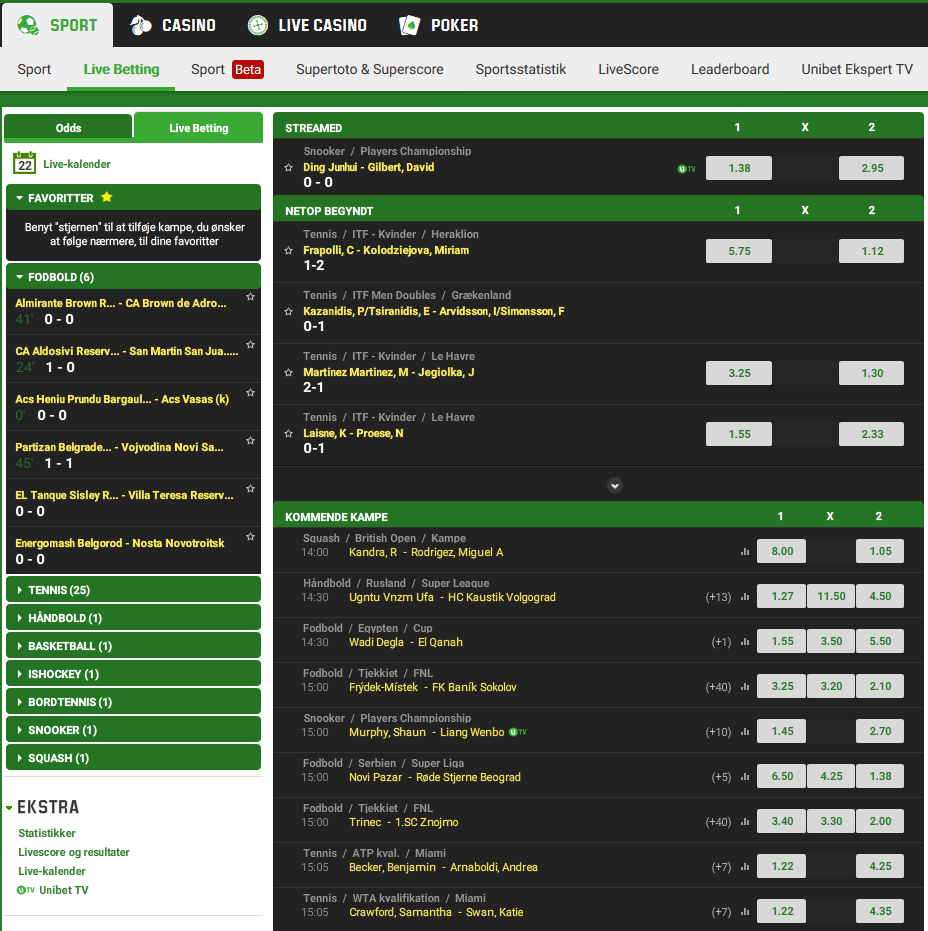This screenshot has width=928, height=931.
Task: Expand the Squash (1) section
Action: (134, 758)
